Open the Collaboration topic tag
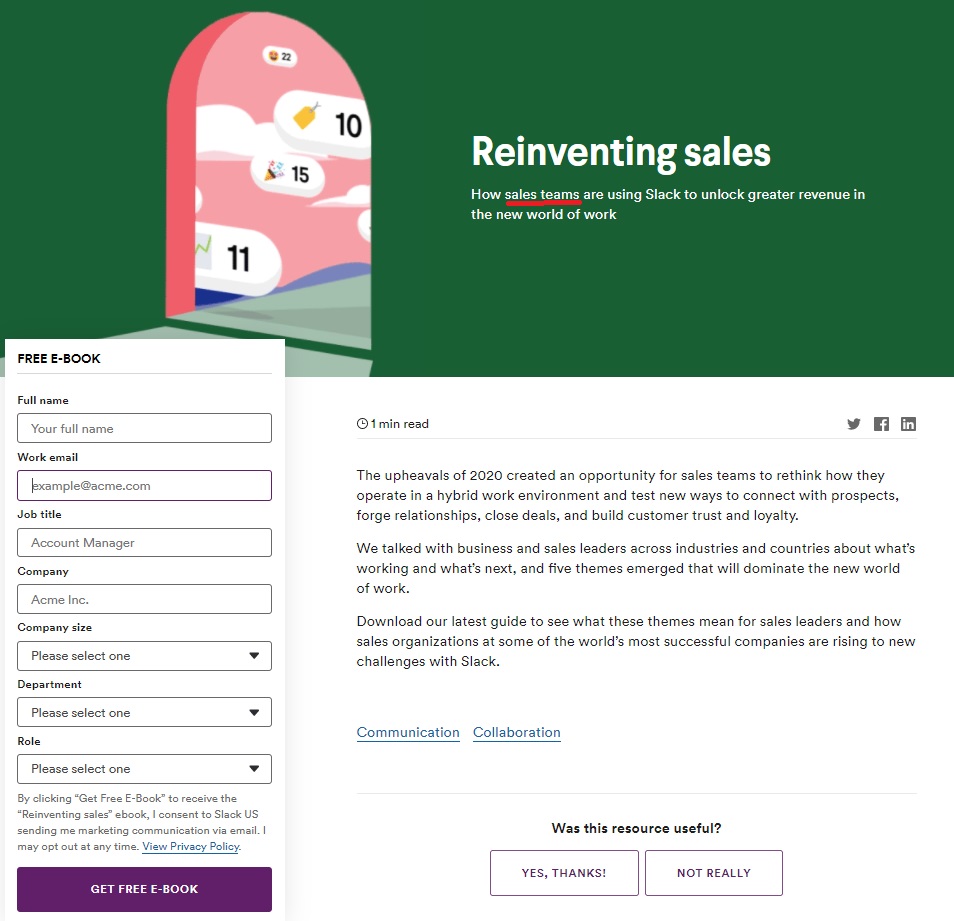Viewport: 954px width, 921px height. tap(516, 732)
